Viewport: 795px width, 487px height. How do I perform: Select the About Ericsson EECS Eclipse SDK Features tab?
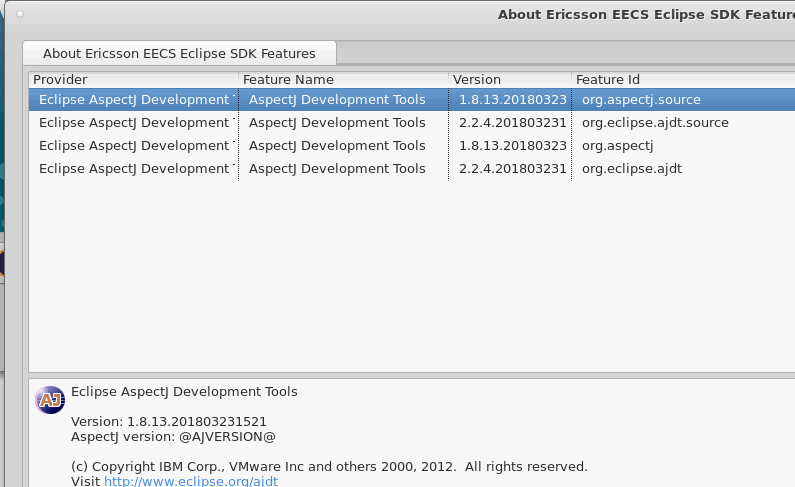coord(179,53)
